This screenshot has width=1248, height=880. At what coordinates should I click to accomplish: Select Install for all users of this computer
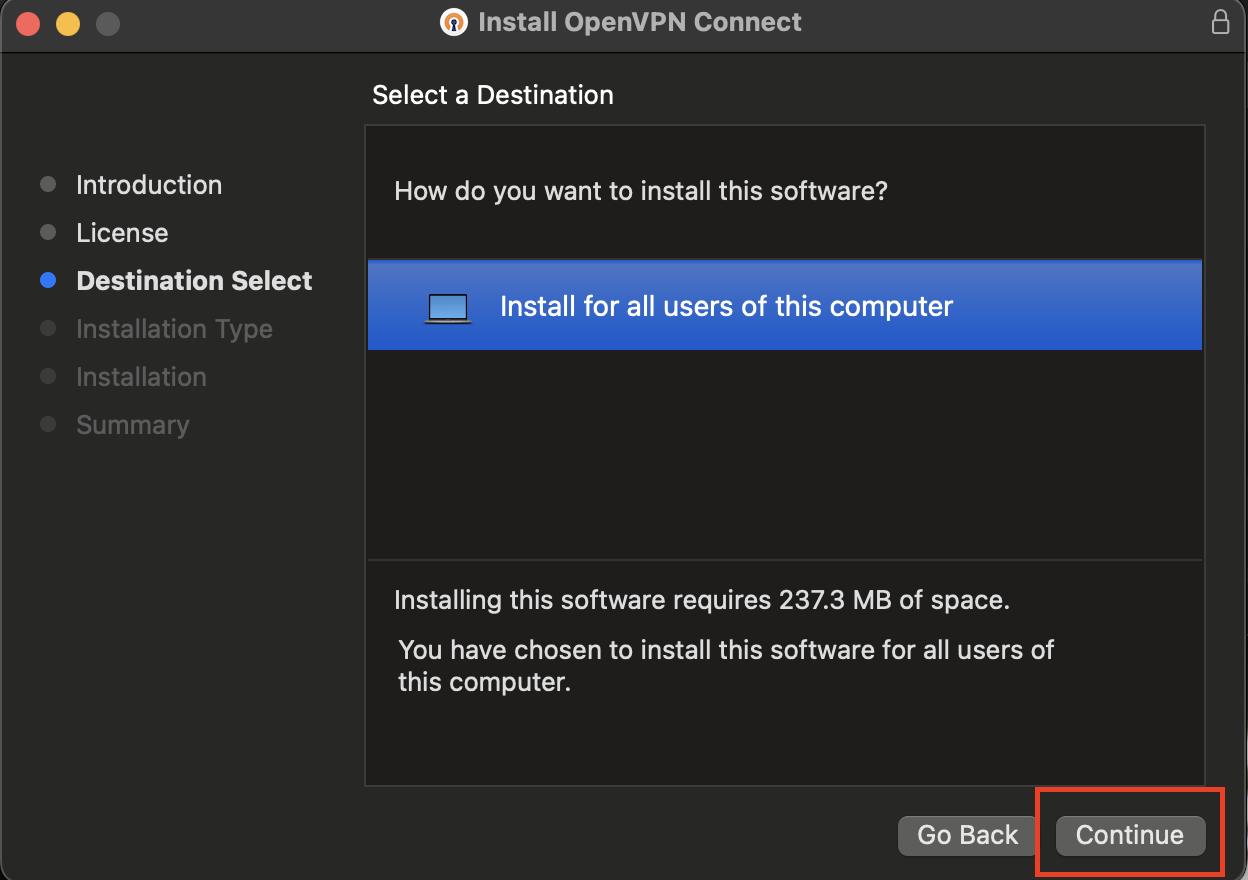pyautogui.click(x=785, y=306)
